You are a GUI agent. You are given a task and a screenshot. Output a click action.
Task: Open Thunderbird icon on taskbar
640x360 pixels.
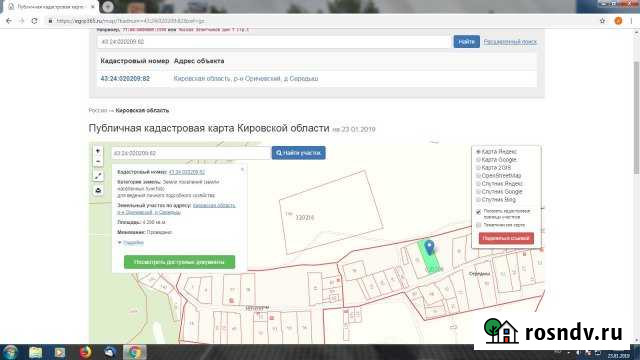coord(110,352)
